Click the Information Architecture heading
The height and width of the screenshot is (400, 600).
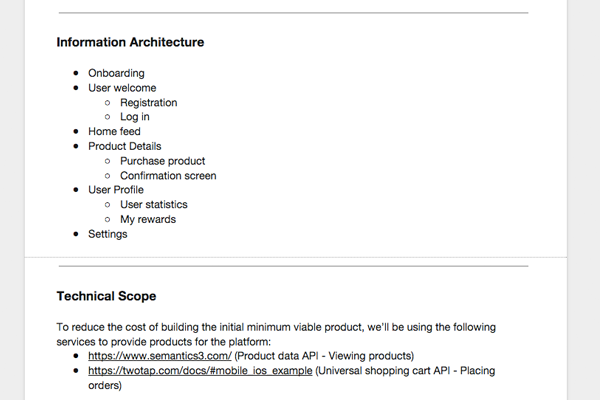tap(130, 42)
